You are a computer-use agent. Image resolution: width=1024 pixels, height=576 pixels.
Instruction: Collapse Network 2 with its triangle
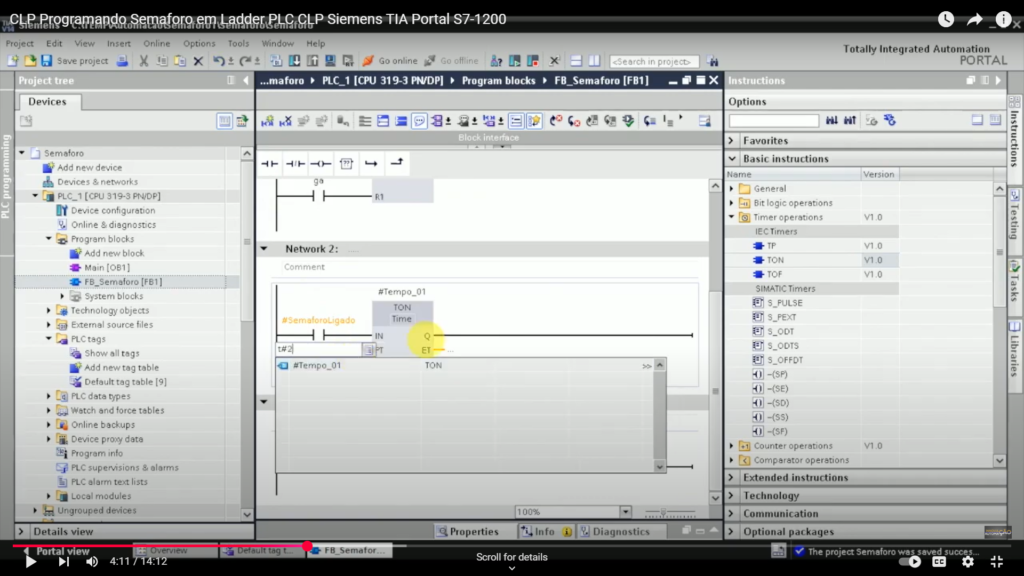click(x=264, y=249)
